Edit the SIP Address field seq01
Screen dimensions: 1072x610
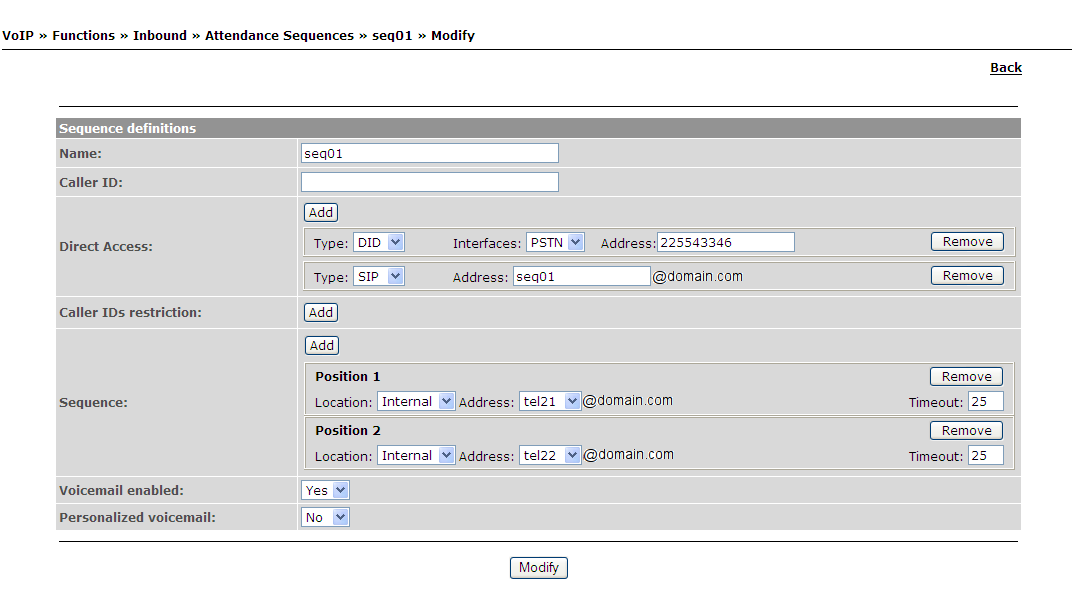pos(582,276)
